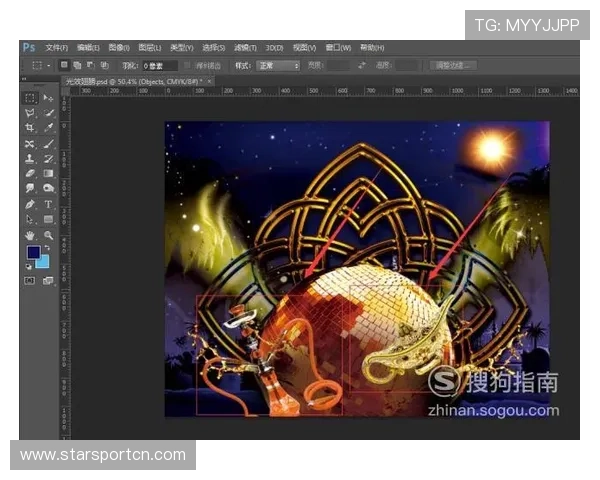Select the Polygonal Lasso tool

[30, 113]
